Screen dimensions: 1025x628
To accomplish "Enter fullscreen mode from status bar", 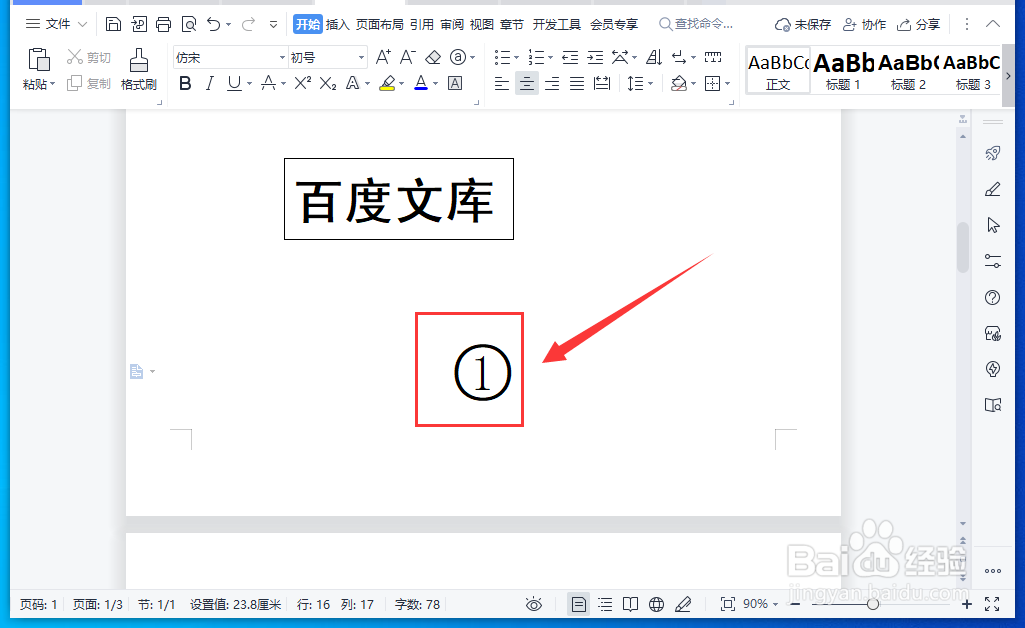I will (992, 604).
